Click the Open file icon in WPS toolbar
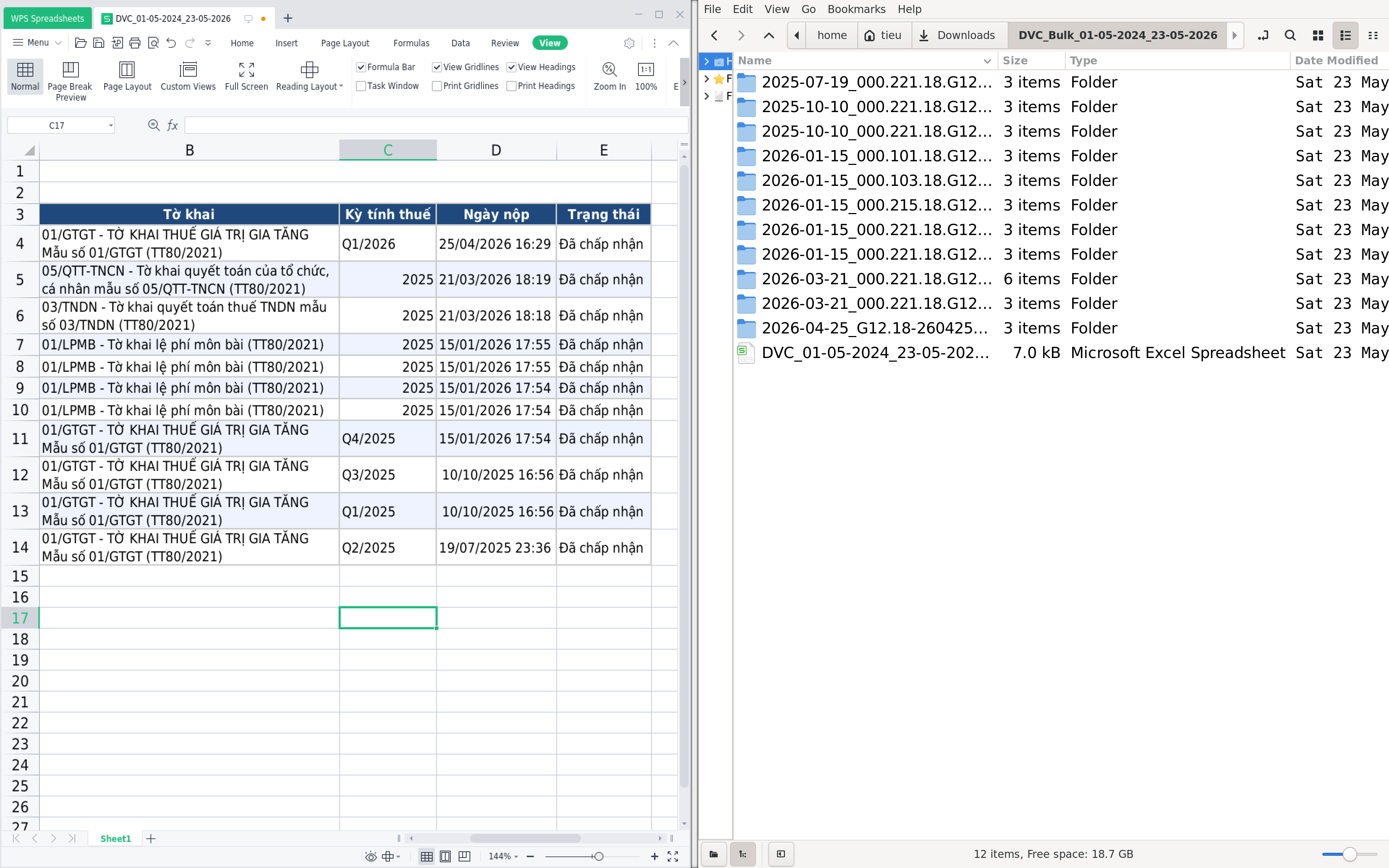This screenshot has width=1389, height=868. point(80,43)
